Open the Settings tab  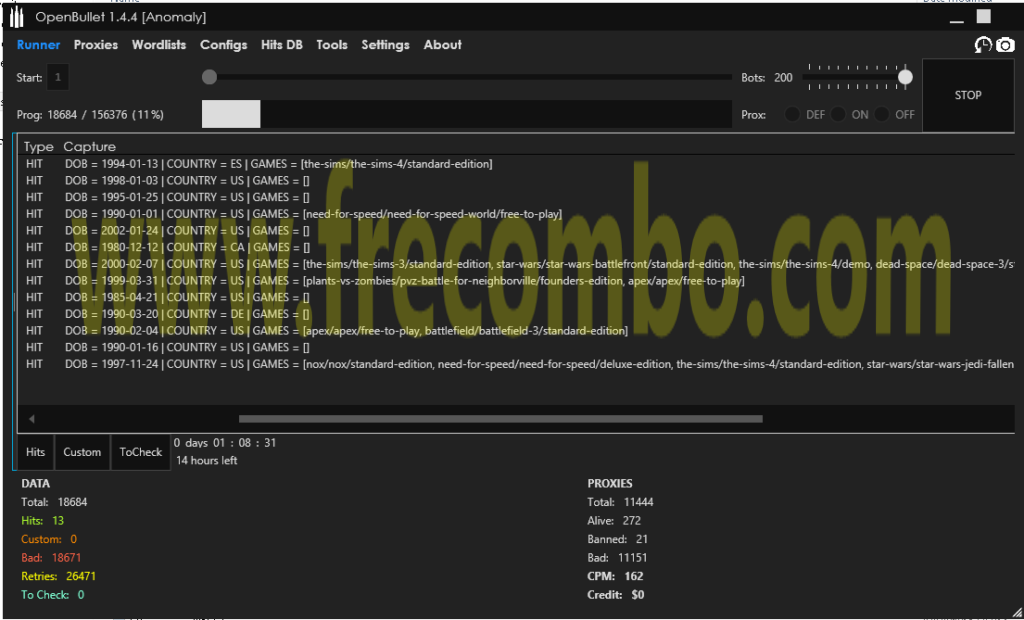pos(386,45)
